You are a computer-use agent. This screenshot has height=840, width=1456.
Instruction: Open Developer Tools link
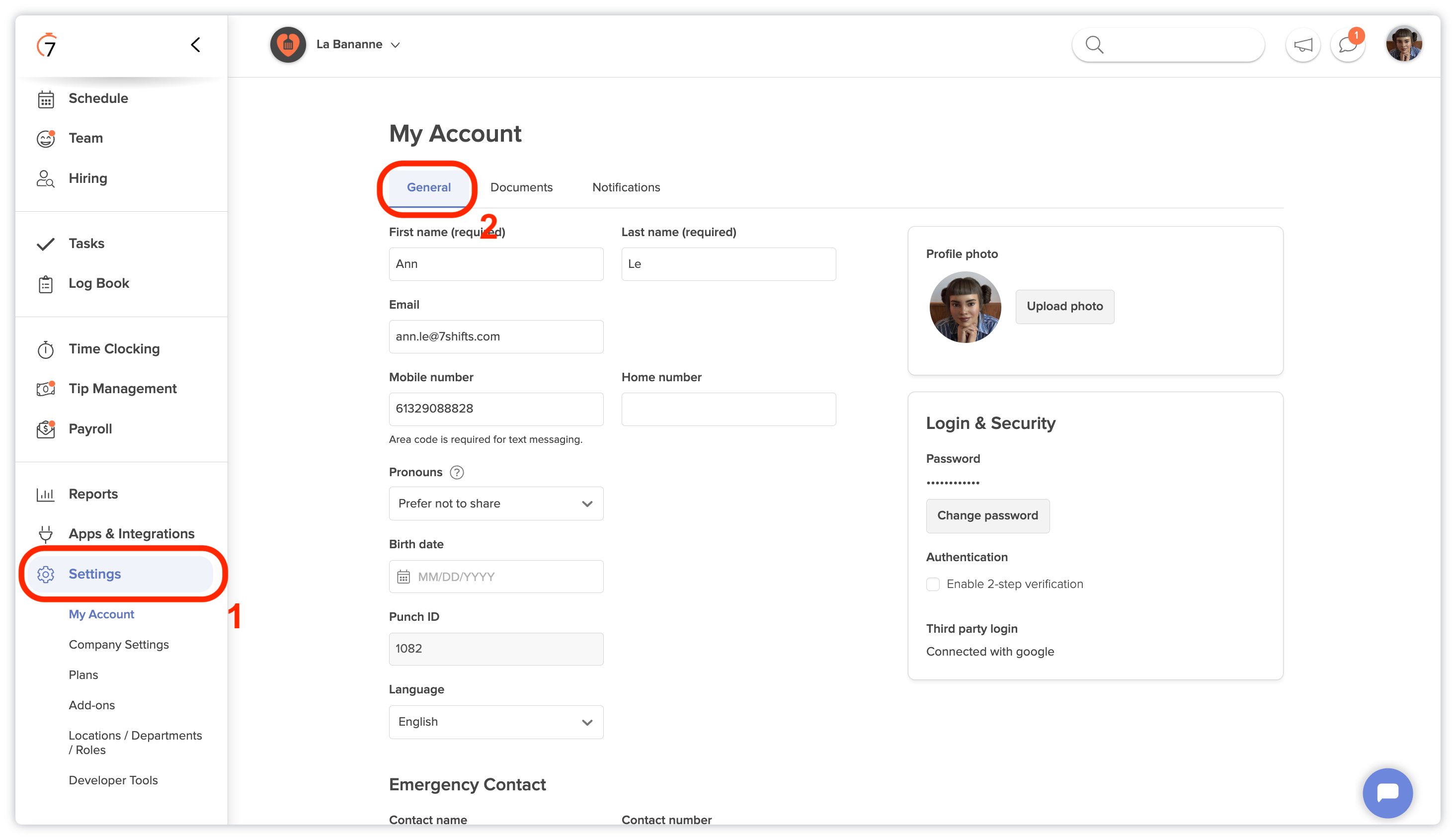[113, 780]
